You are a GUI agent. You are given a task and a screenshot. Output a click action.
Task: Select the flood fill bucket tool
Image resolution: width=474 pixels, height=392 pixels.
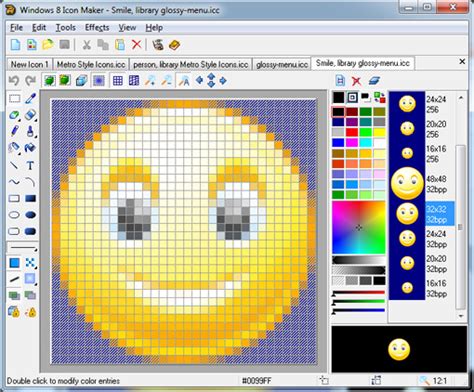tap(30, 147)
